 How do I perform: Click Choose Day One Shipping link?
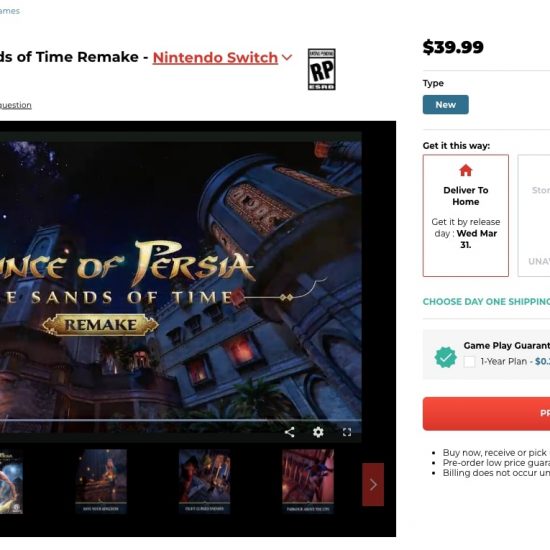coord(486,302)
